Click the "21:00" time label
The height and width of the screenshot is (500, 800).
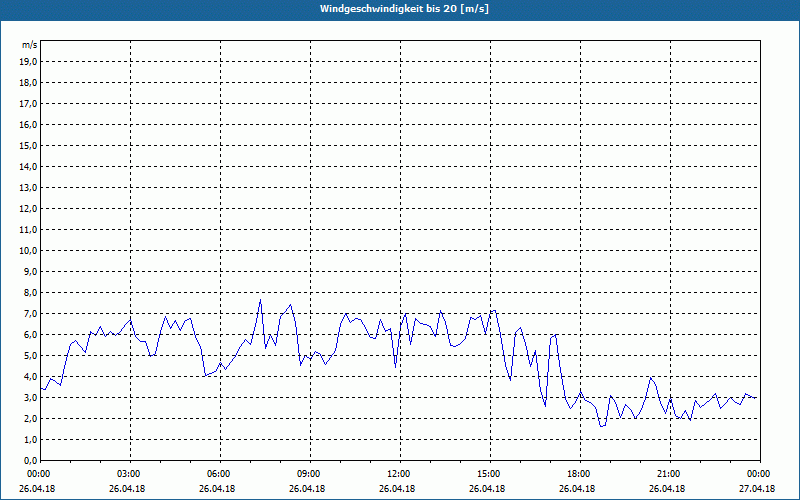(670, 474)
